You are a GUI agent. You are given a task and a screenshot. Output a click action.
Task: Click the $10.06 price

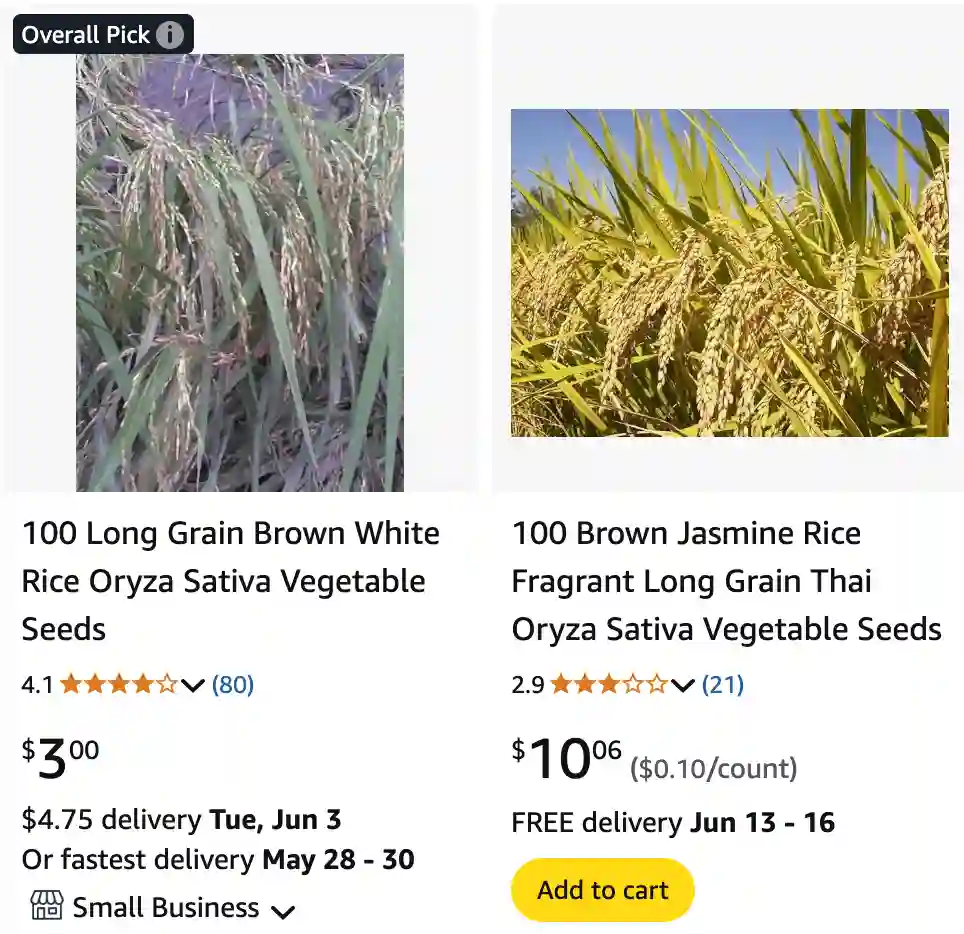(x=566, y=760)
